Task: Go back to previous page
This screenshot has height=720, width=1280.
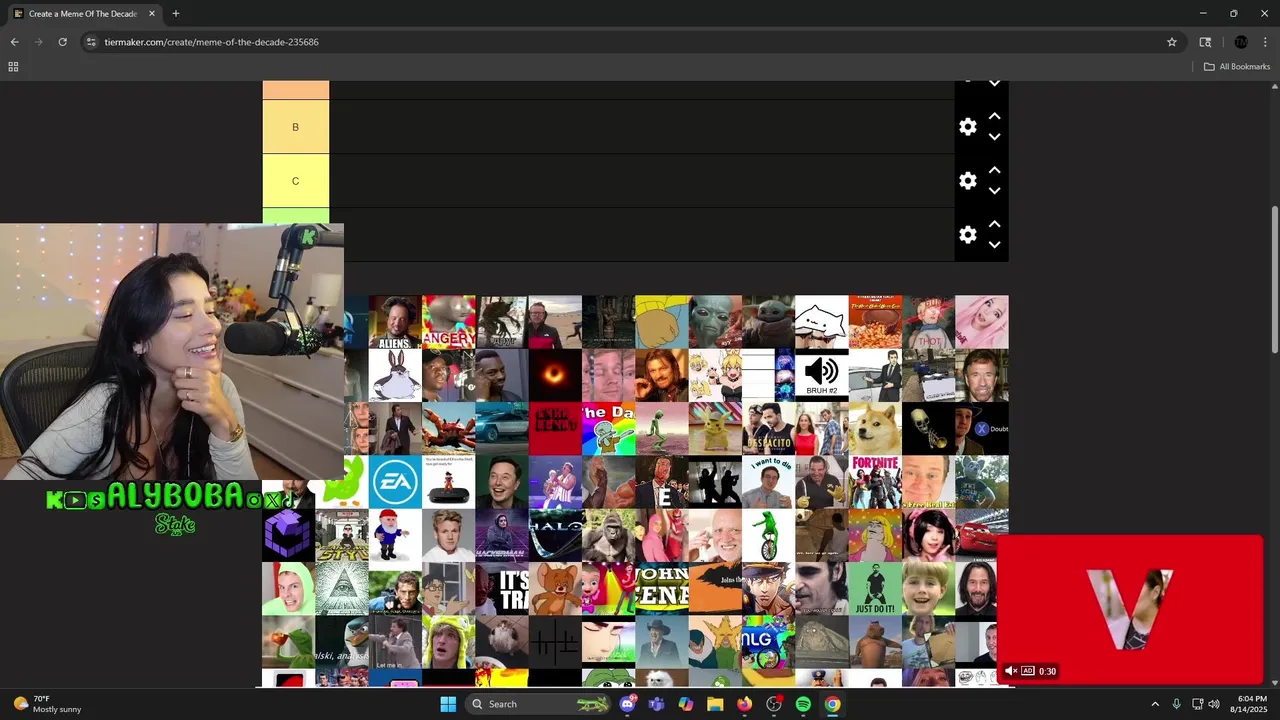Action: [x=14, y=42]
